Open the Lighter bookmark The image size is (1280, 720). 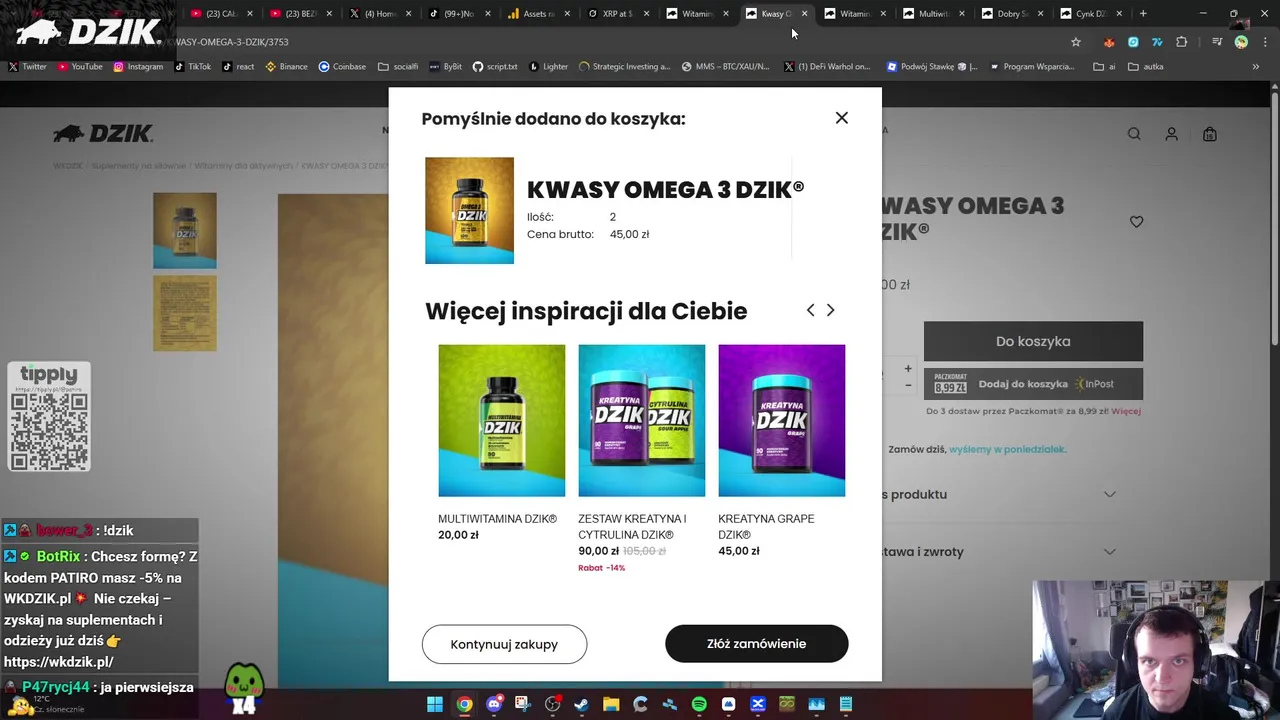[548, 67]
